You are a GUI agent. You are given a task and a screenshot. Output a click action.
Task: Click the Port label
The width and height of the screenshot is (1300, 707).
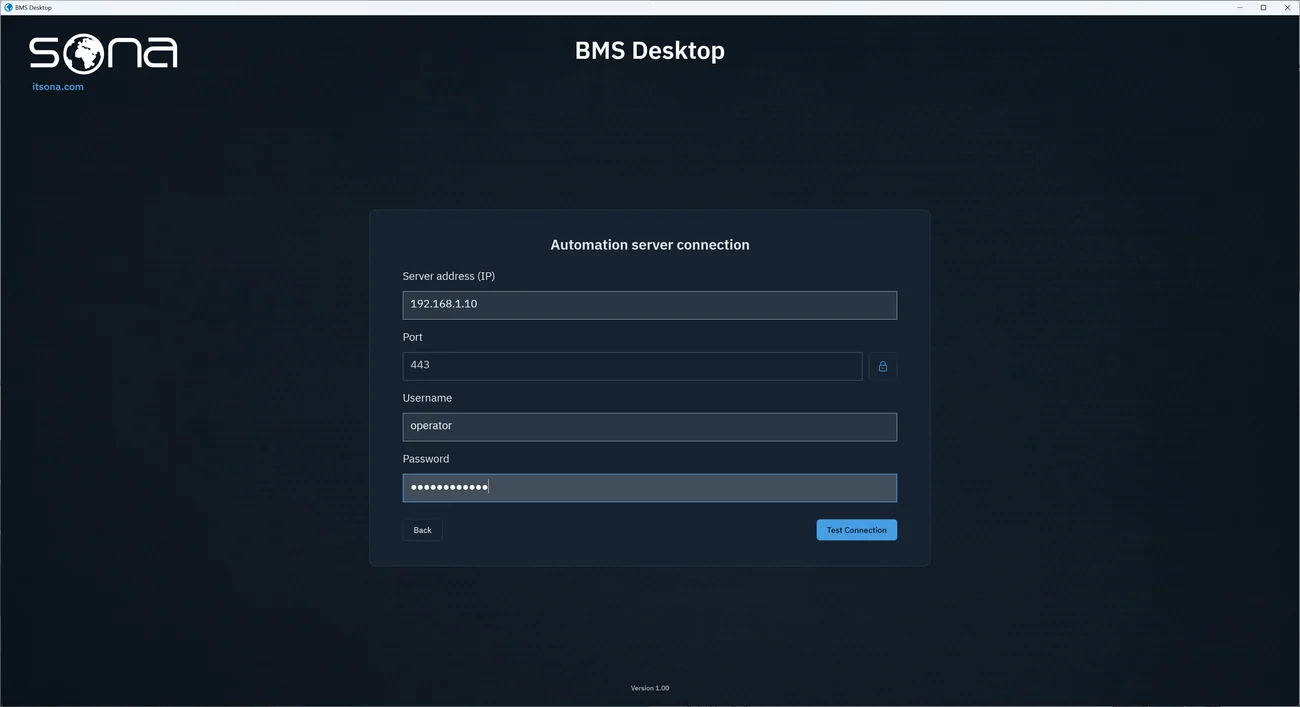[x=413, y=337]
